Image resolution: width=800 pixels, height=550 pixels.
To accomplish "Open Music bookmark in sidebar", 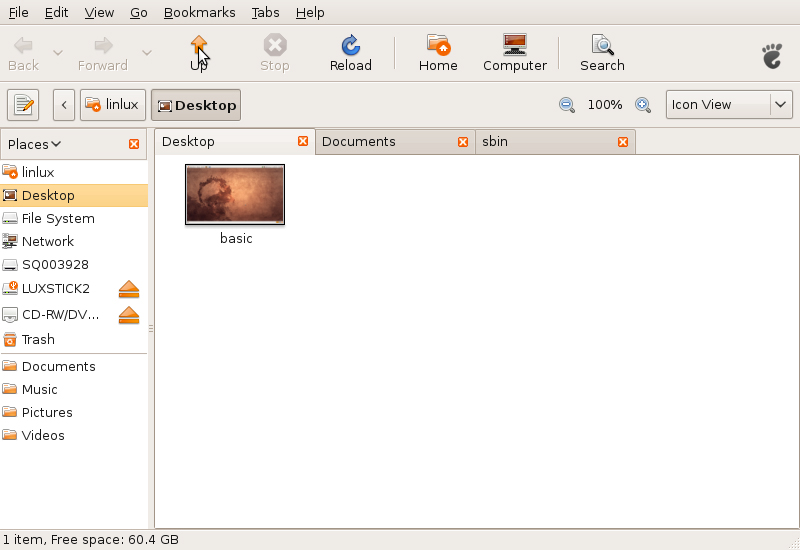I will (x=74, y=389).
